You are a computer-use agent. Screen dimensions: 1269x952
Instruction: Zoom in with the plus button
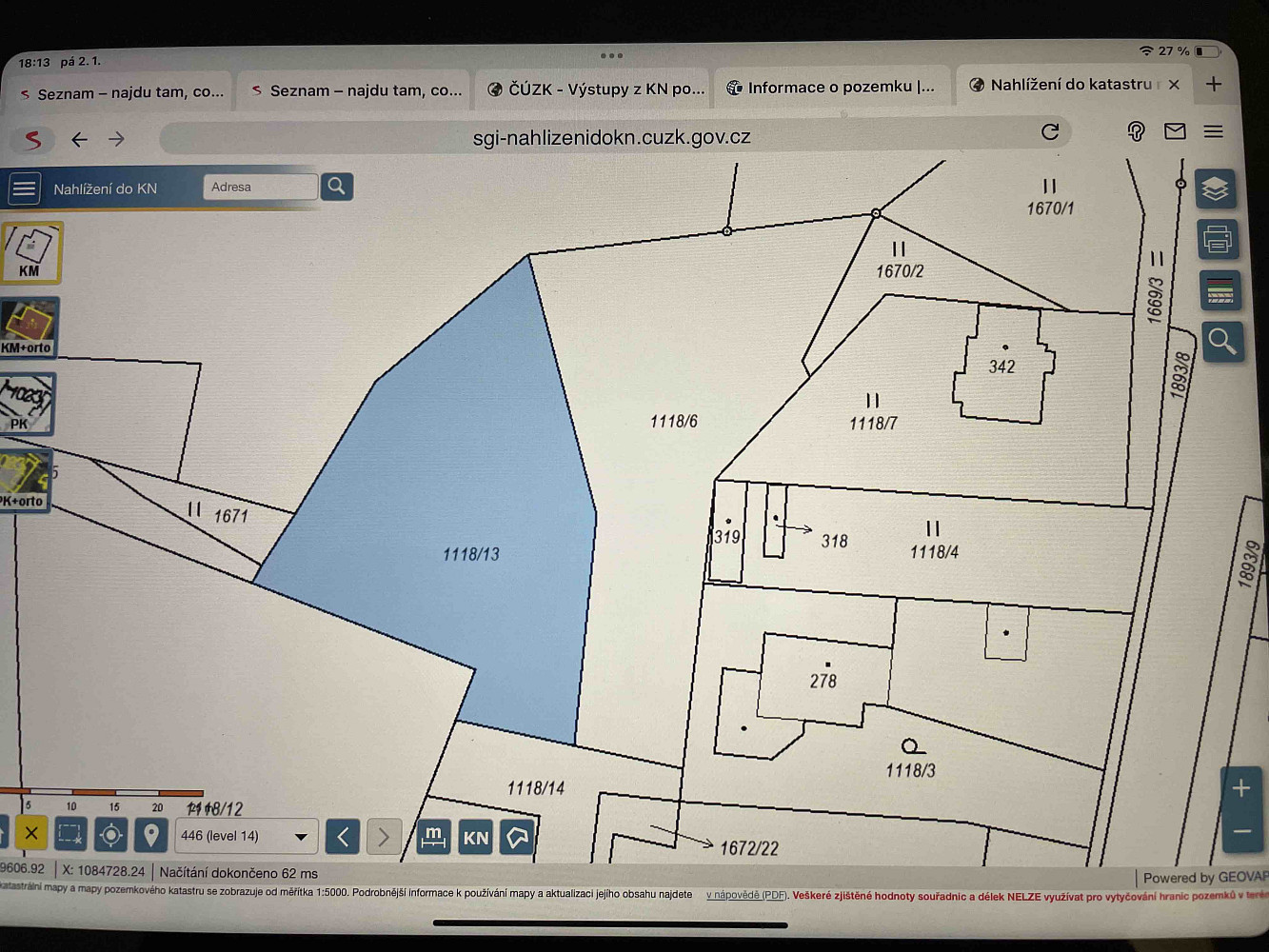[x=1240, y=788]
